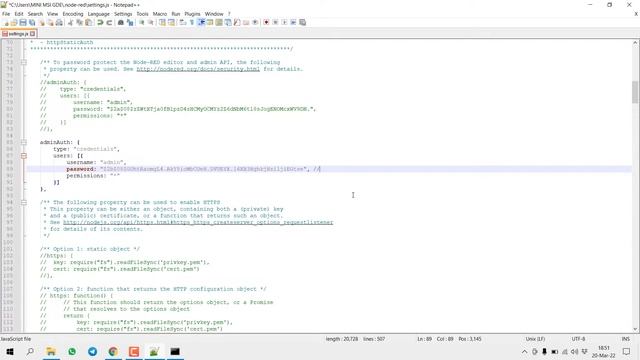The image size is (640, 360).
Task: Toggle Show All Characters icon
Action: click(192, 22)
